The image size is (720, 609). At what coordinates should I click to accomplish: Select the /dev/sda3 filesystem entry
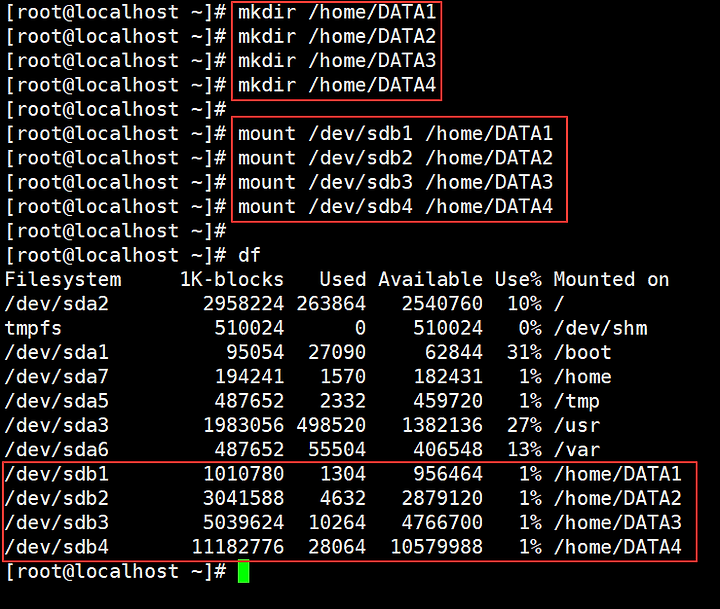(56, 426)
